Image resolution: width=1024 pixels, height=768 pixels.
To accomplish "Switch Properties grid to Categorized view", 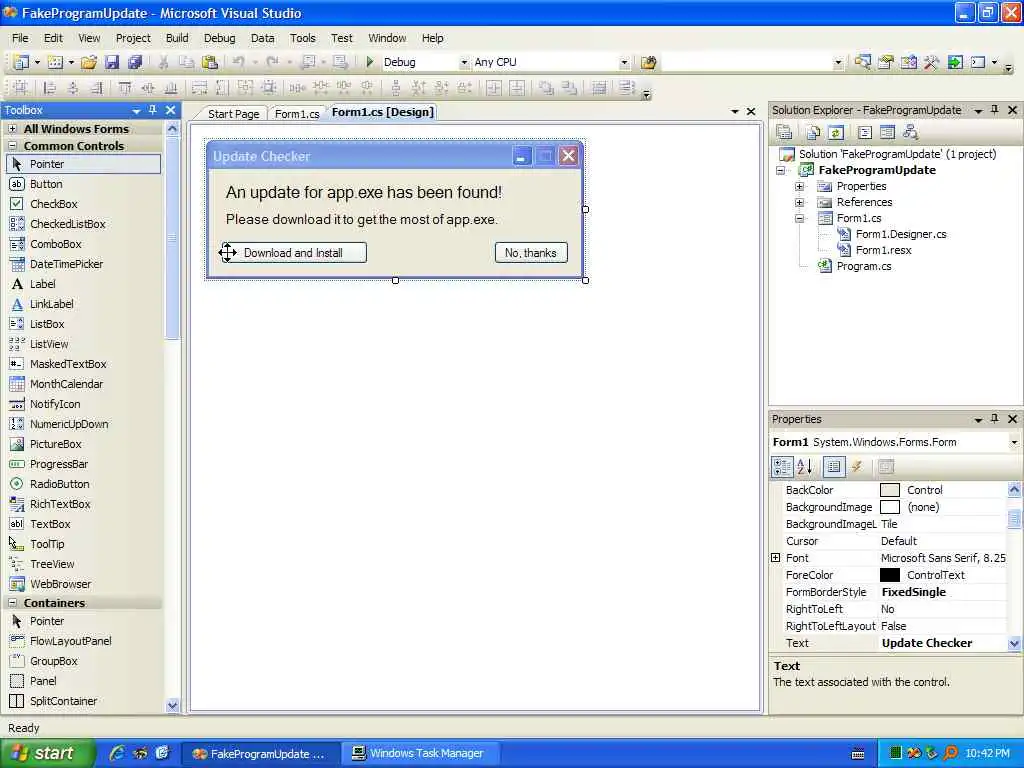I will click(782, 466).
